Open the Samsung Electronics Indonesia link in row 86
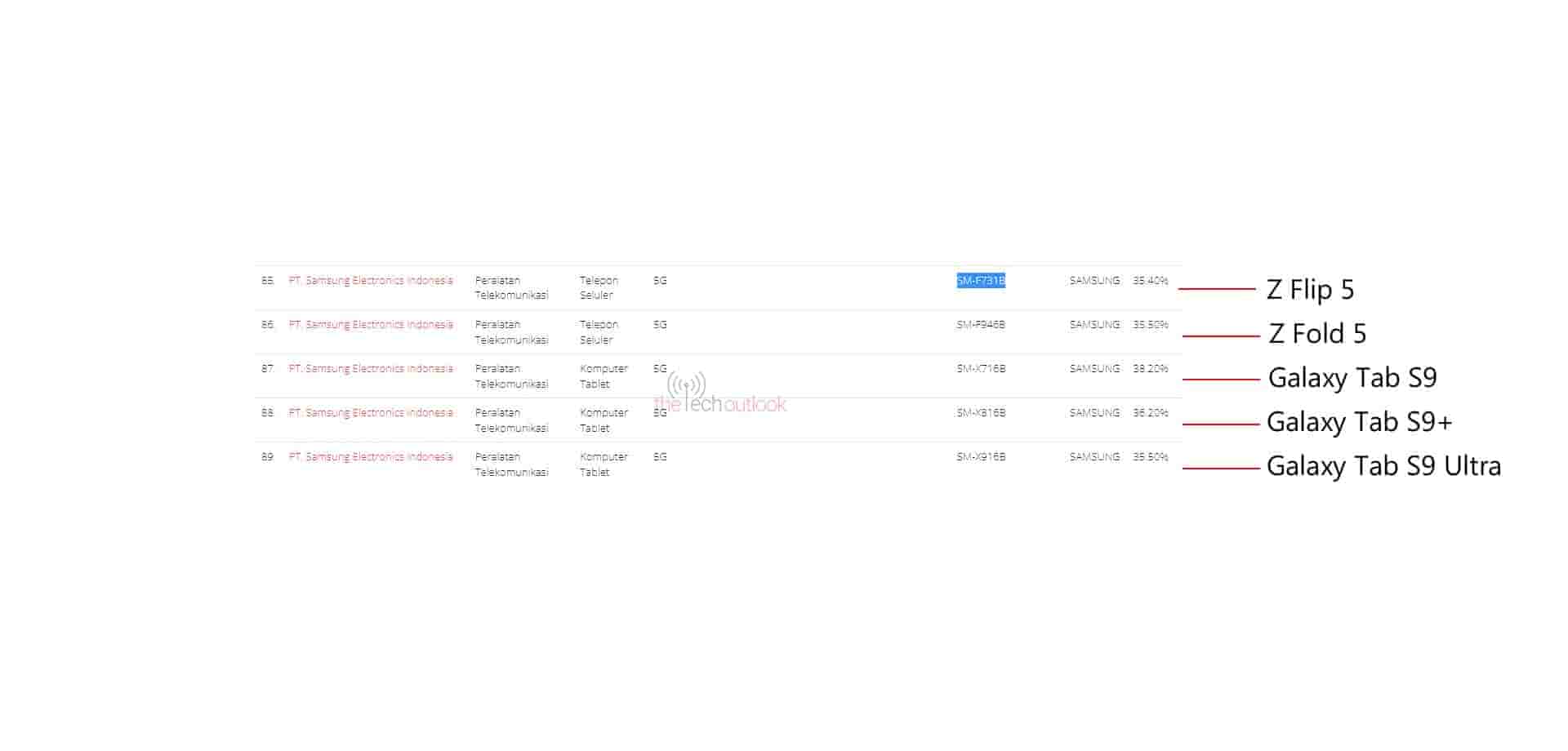 click(370, 325)
